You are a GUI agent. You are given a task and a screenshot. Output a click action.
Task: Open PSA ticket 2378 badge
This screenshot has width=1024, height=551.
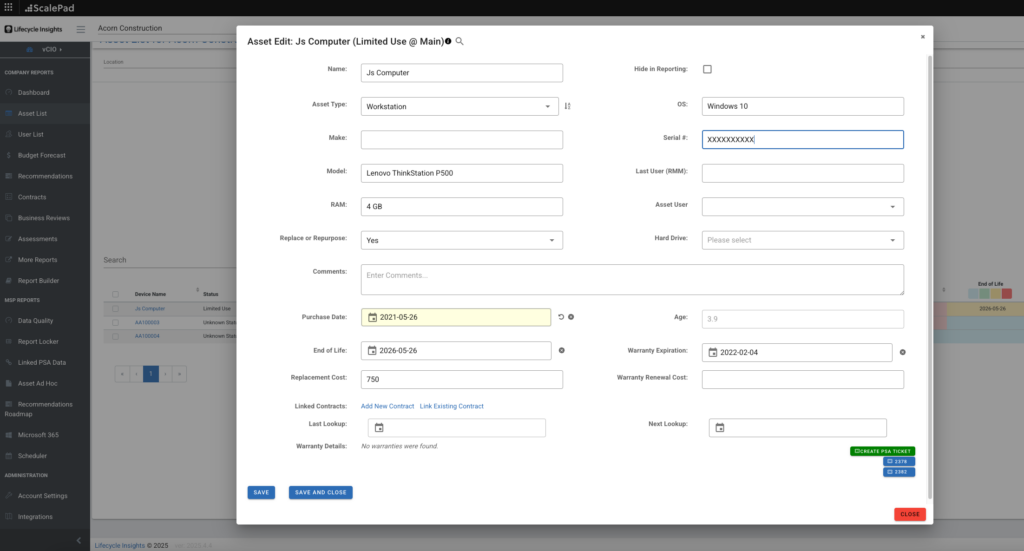tap(899, 462)
